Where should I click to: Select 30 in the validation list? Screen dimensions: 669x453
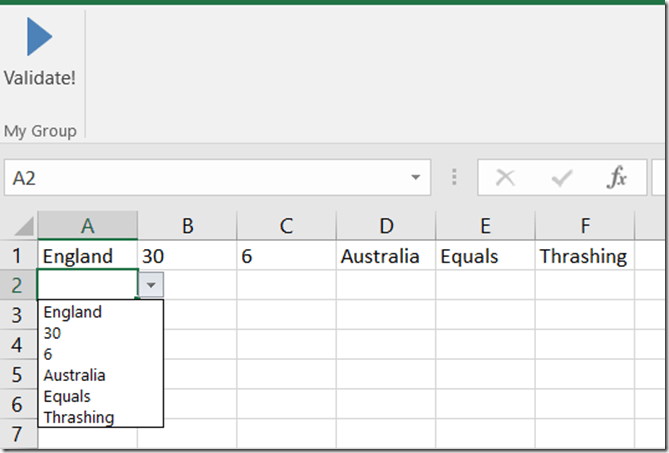coord(54,333)
